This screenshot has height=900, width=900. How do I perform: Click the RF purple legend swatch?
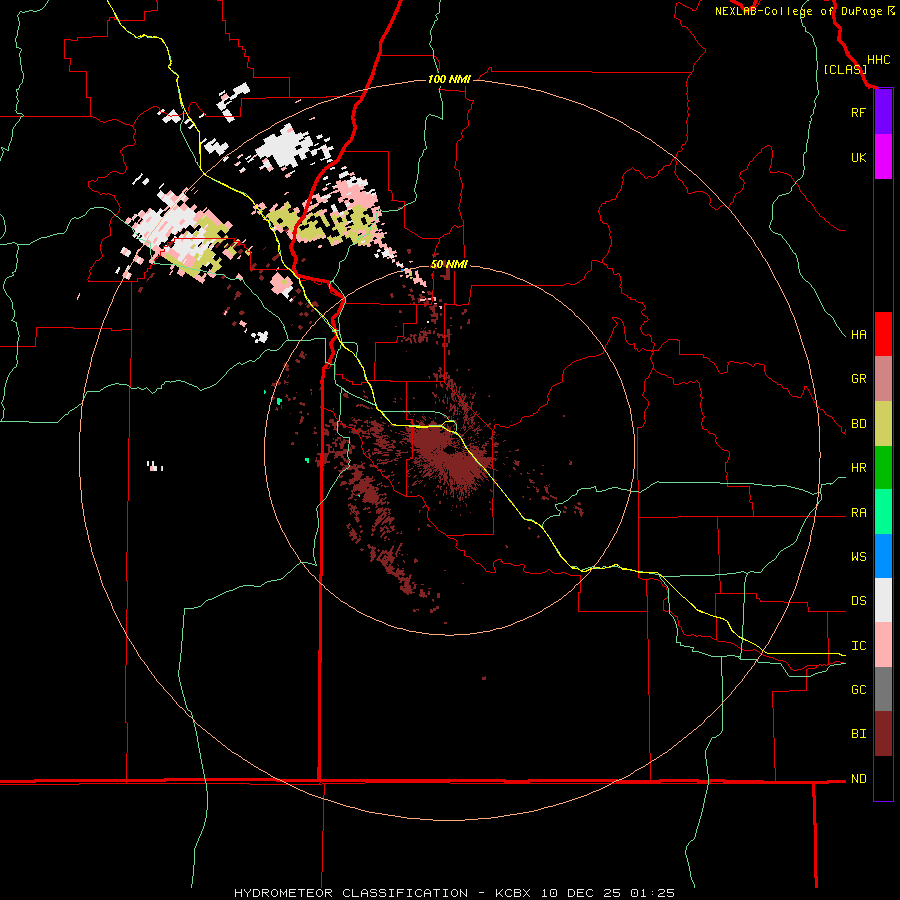883,112
